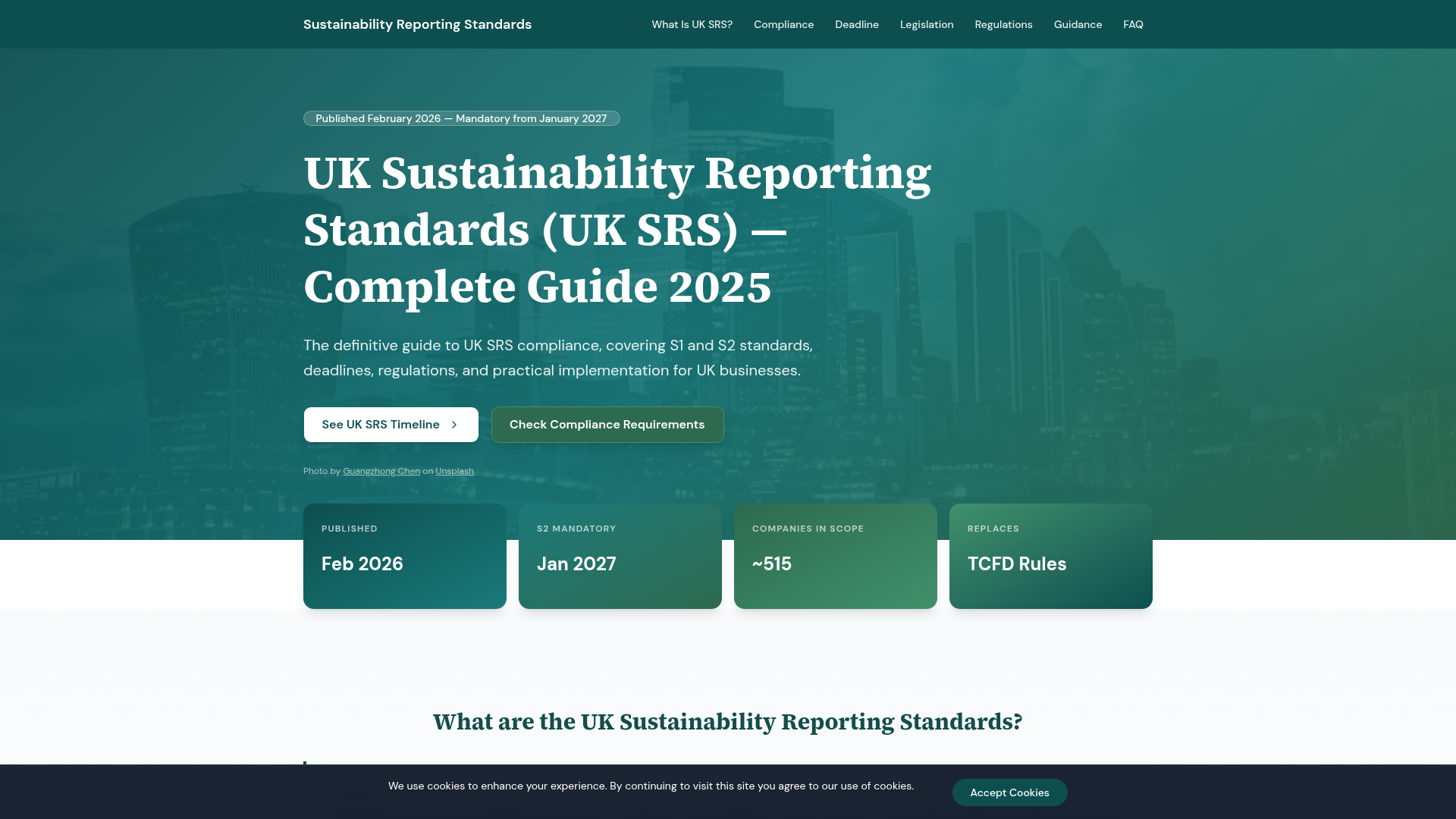Image resolution: width=1456 pixels, height=819 pixels.
Task: Click the See UK SRS Timeline button
Action: tap(391, 425)
